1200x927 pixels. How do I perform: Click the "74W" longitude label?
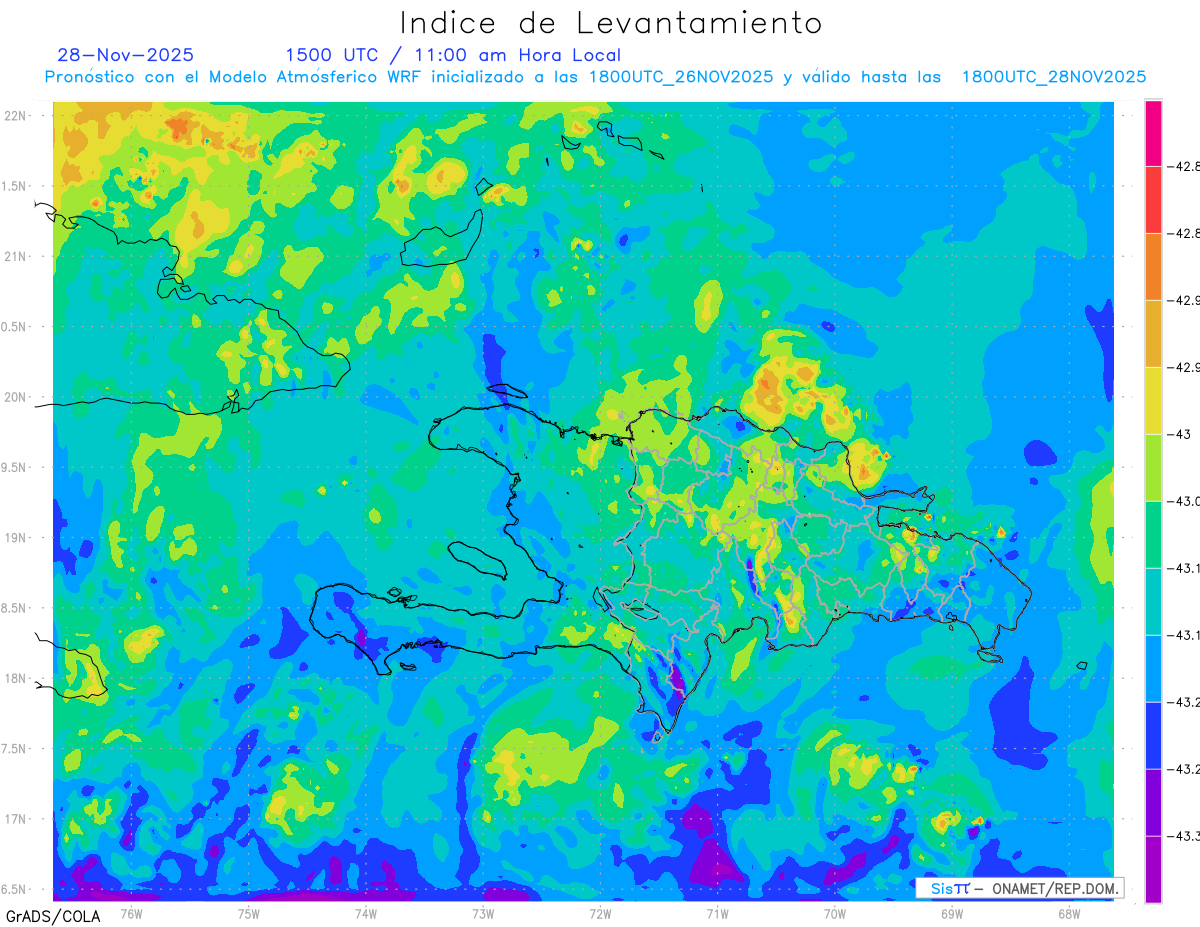pyautogui.click(x=365, y=913)
